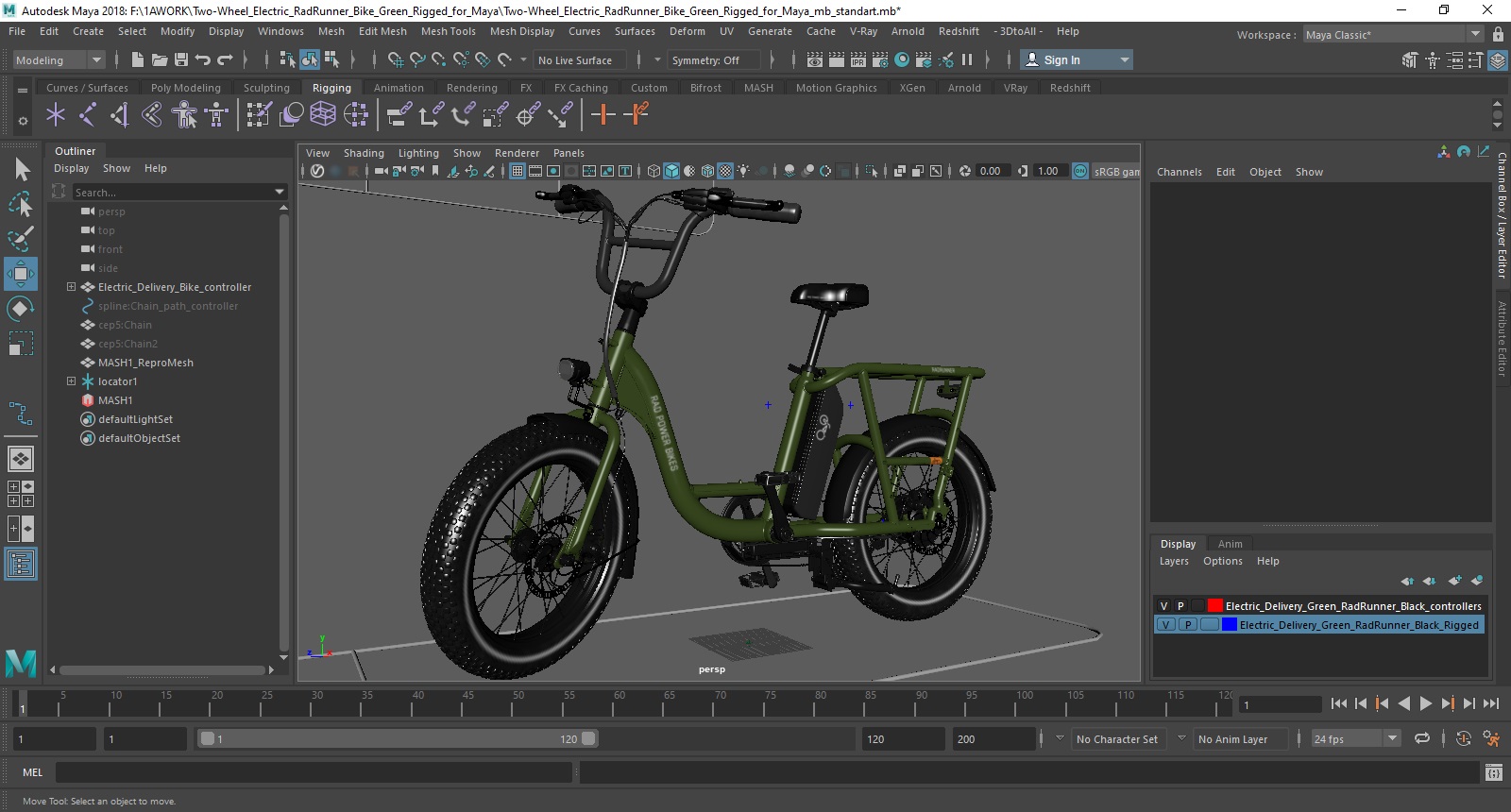This screenshot has width=1511, height=812.
Task: Create a lattice deformer from the shelf
Action: pyautogui.click(x=324, y=115)
